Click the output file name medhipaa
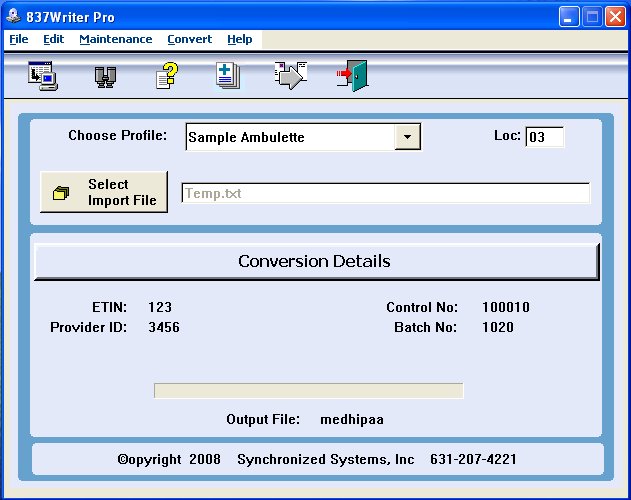 (352, 419)
